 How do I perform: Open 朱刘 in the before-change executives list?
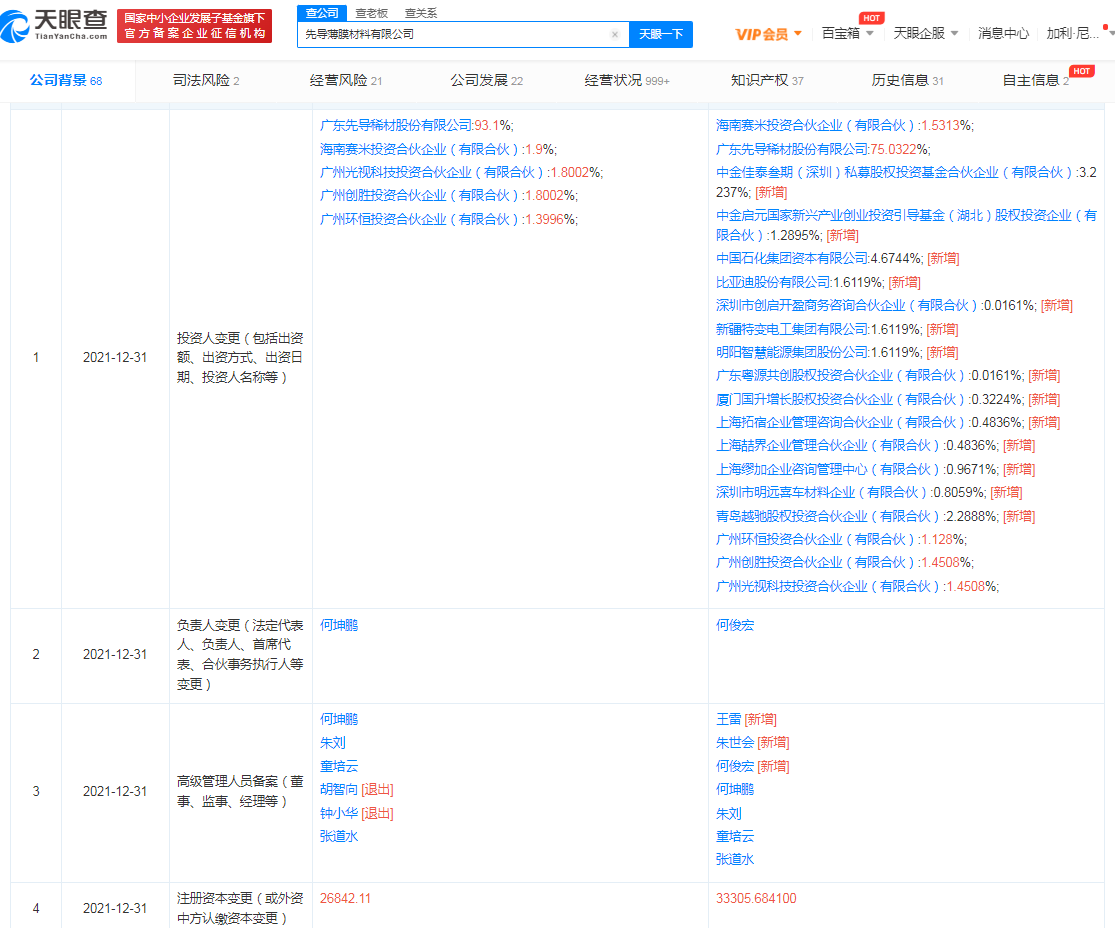333,743
